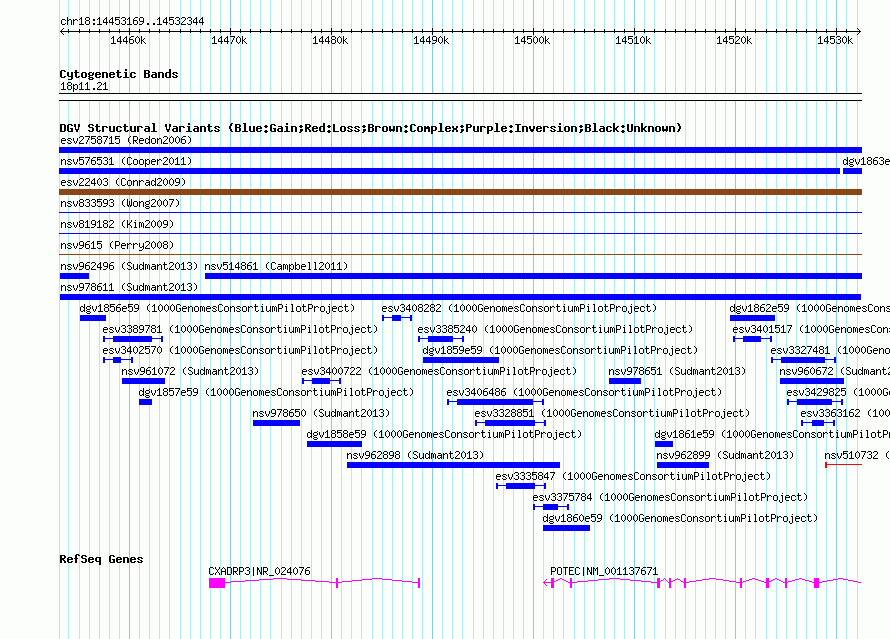This screenshot has width=890, height=639.
Task: Open the esv3402570 variant label
Action: click(240, 350)
